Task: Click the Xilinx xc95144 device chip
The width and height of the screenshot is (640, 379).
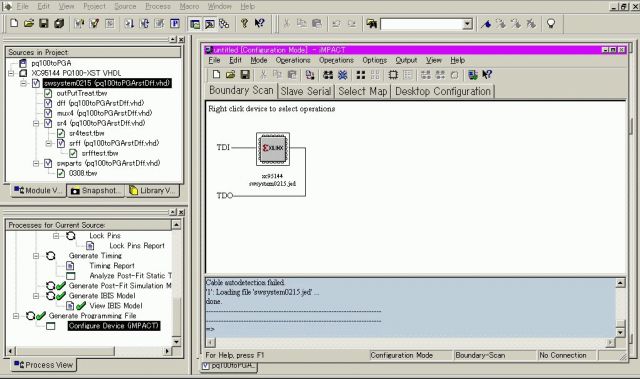Action: (273, 148)
